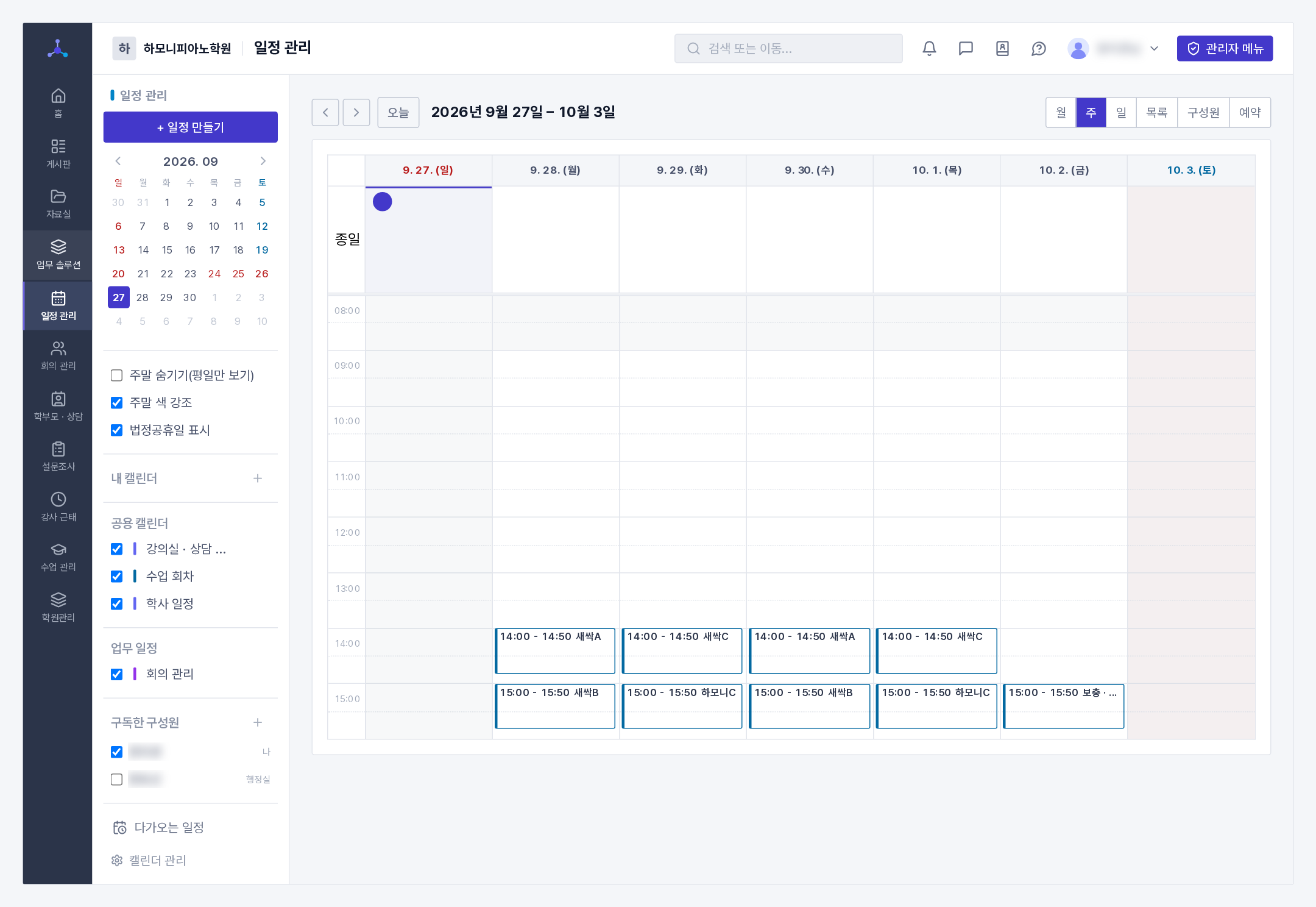Go to next month in mini calendar
Screen dimensions: 1316x907
pyautogui.click(x=263, y=161)
